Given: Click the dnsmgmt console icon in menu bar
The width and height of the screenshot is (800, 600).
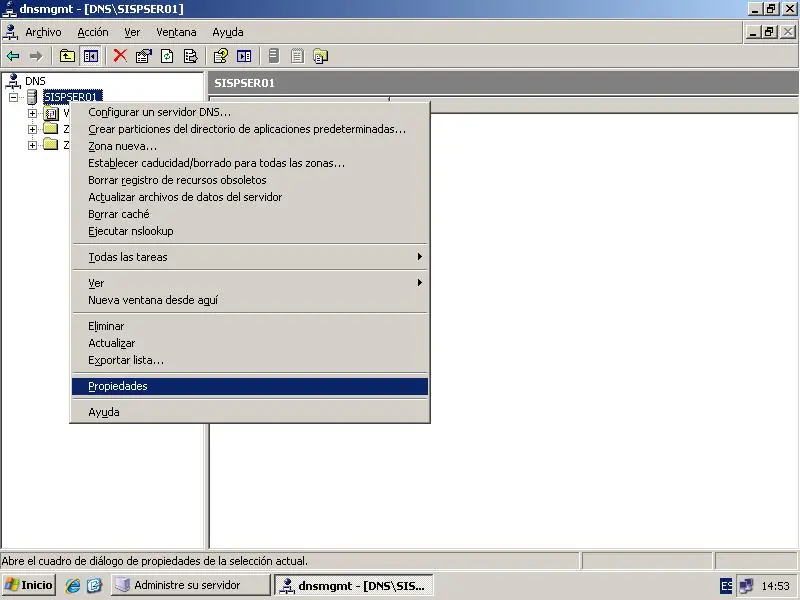Looking at the screenshot, I should 11,32.
